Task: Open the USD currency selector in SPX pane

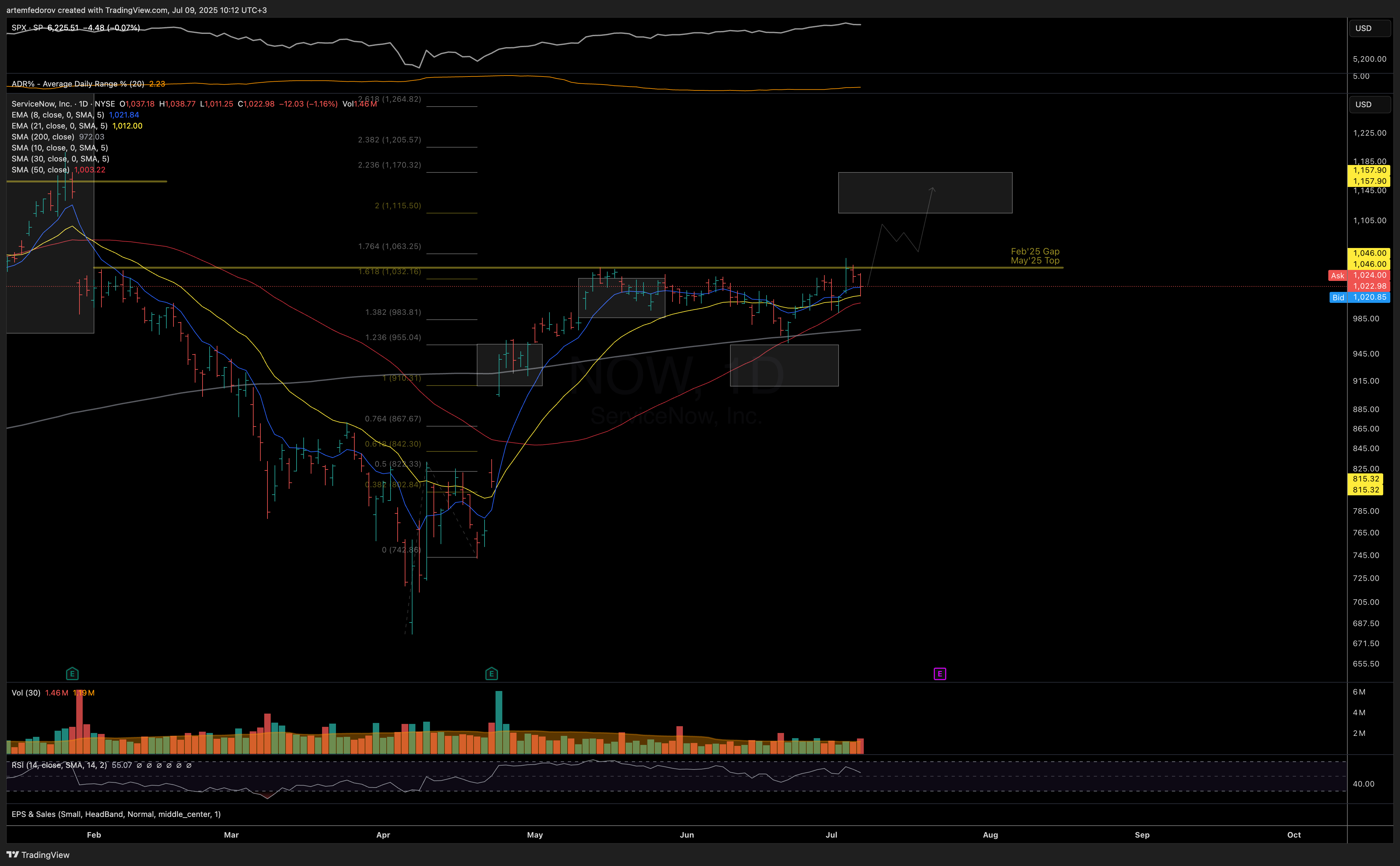Action: click(x=1370, y=28)
